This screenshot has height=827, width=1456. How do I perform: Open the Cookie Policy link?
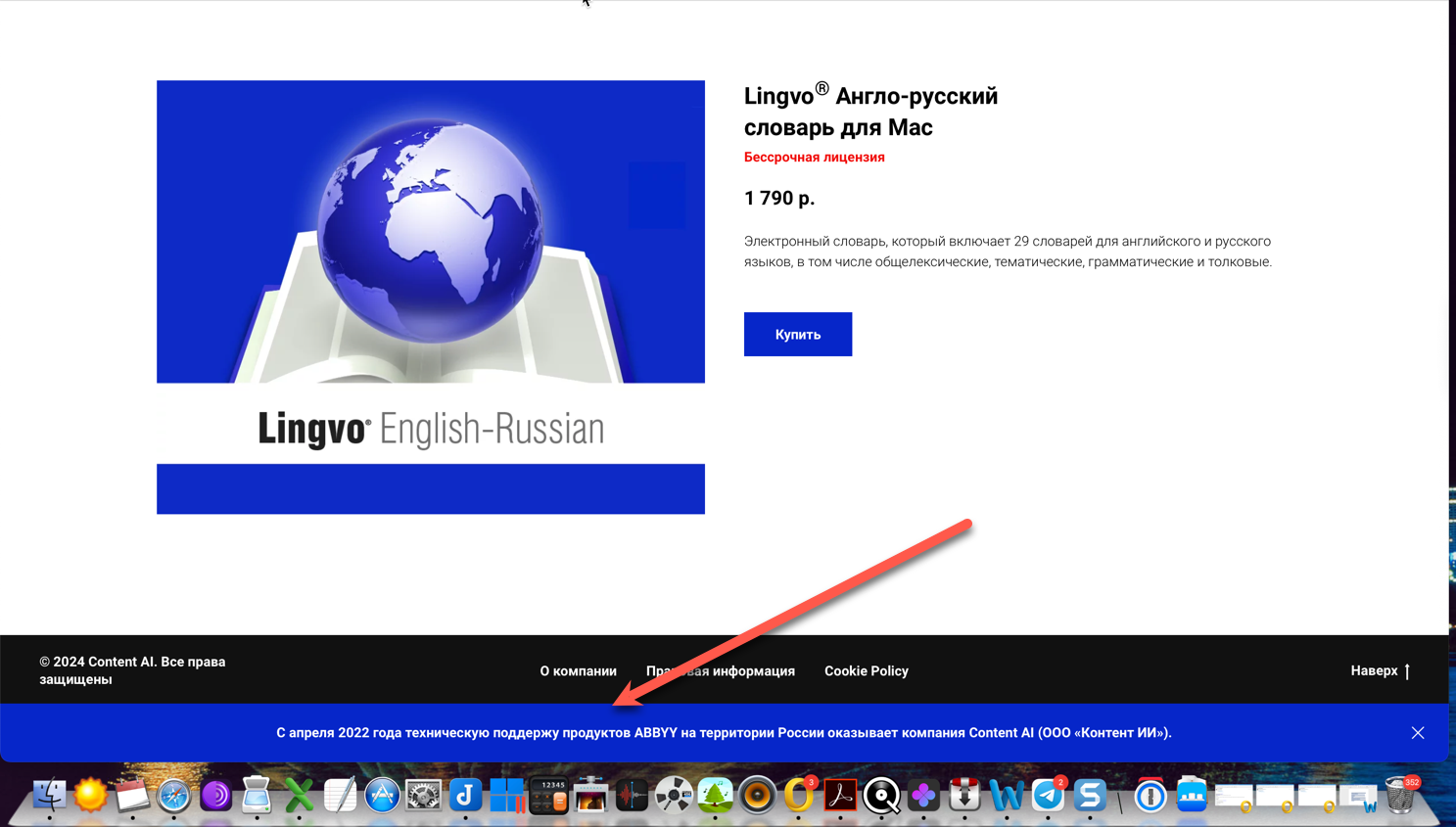867,671
